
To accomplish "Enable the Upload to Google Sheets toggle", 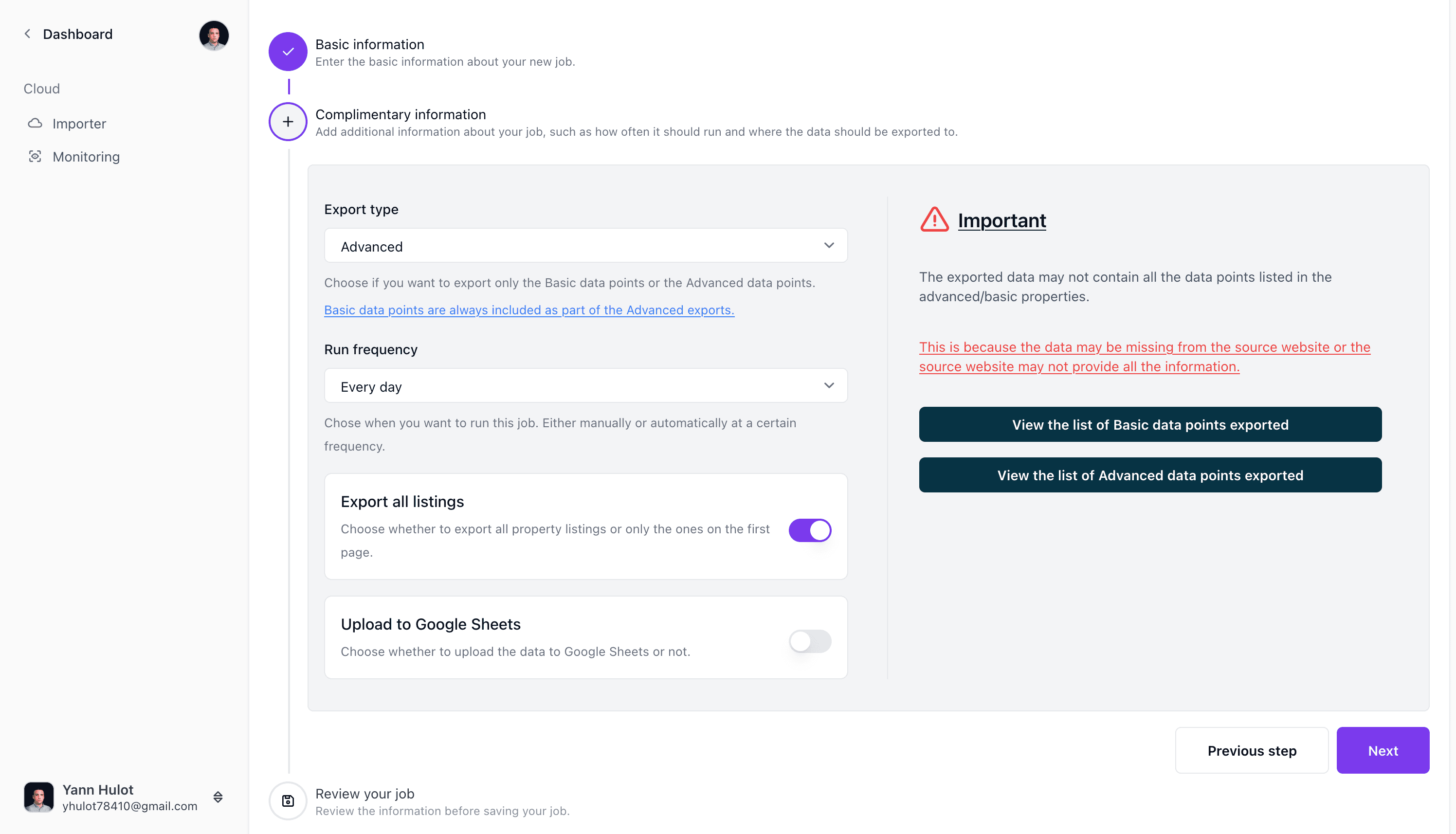I will point(809,641).
